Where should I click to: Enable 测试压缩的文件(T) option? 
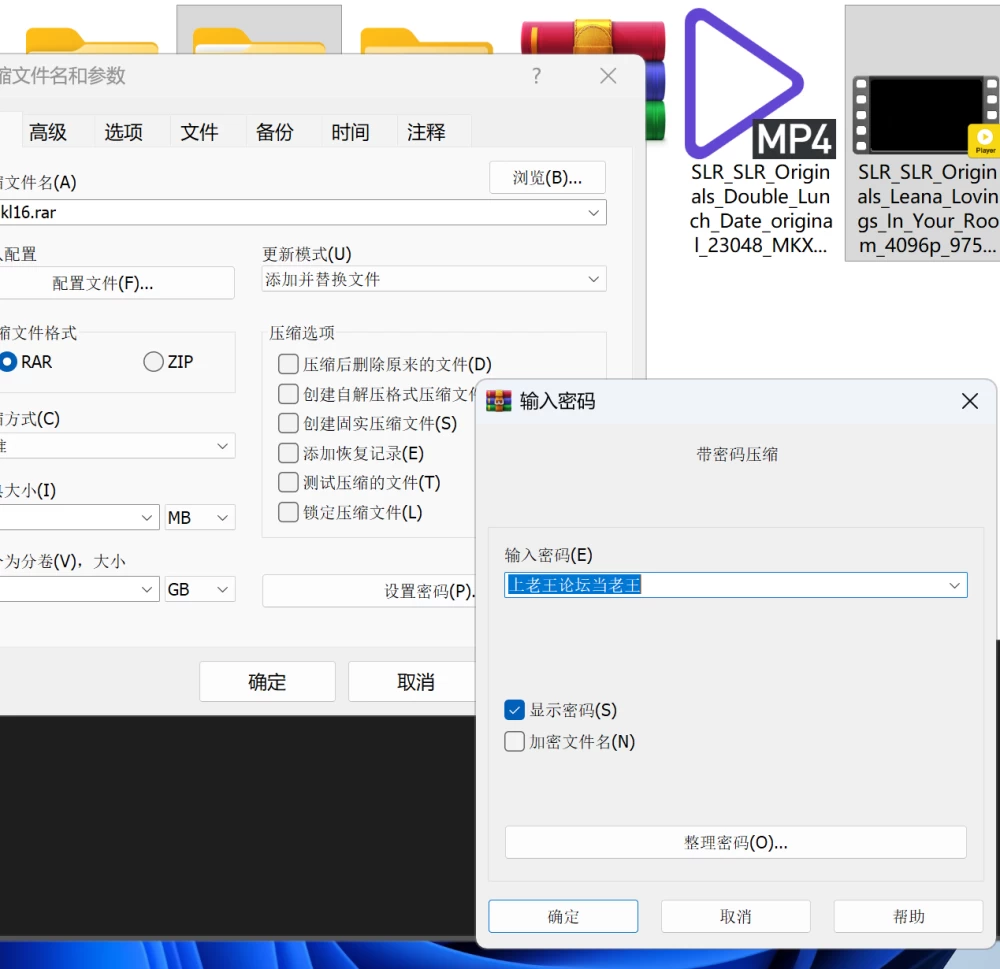point(288,482)
